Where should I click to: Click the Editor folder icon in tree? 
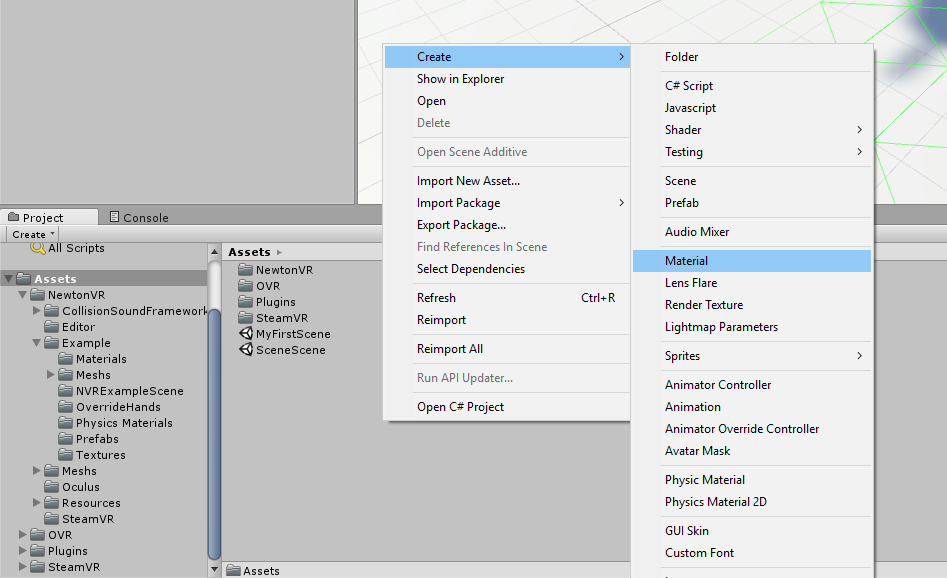[x=51, y=326]
